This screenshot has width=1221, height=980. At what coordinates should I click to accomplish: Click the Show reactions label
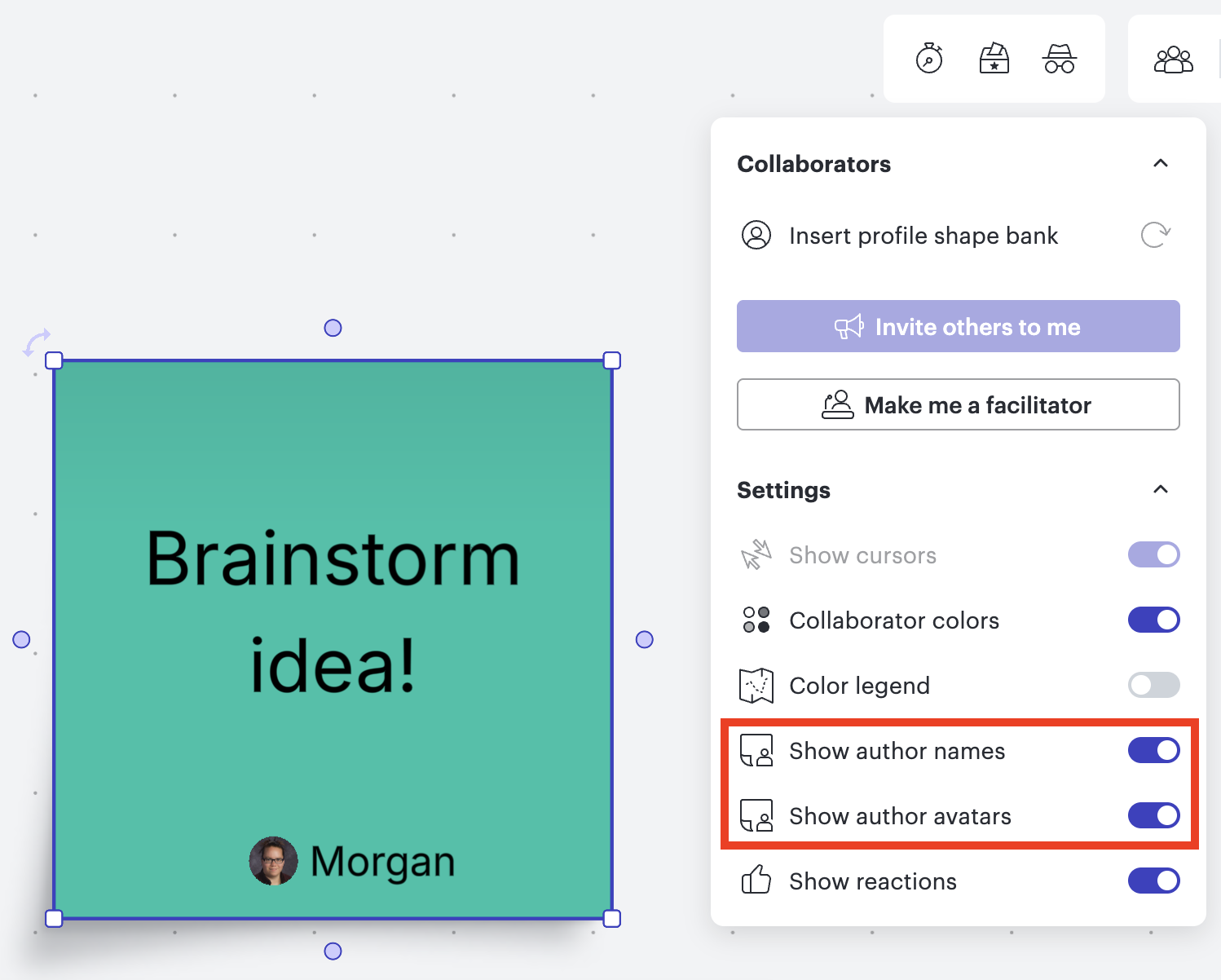[873, 881]
